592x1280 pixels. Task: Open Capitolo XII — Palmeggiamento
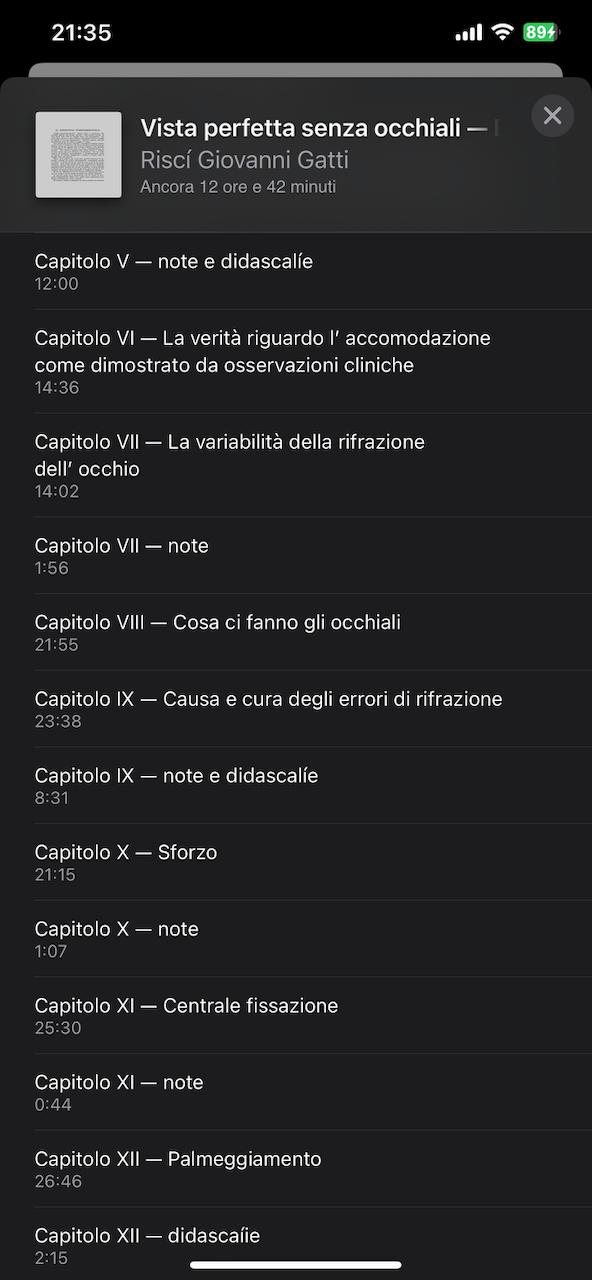(296, 1169)
